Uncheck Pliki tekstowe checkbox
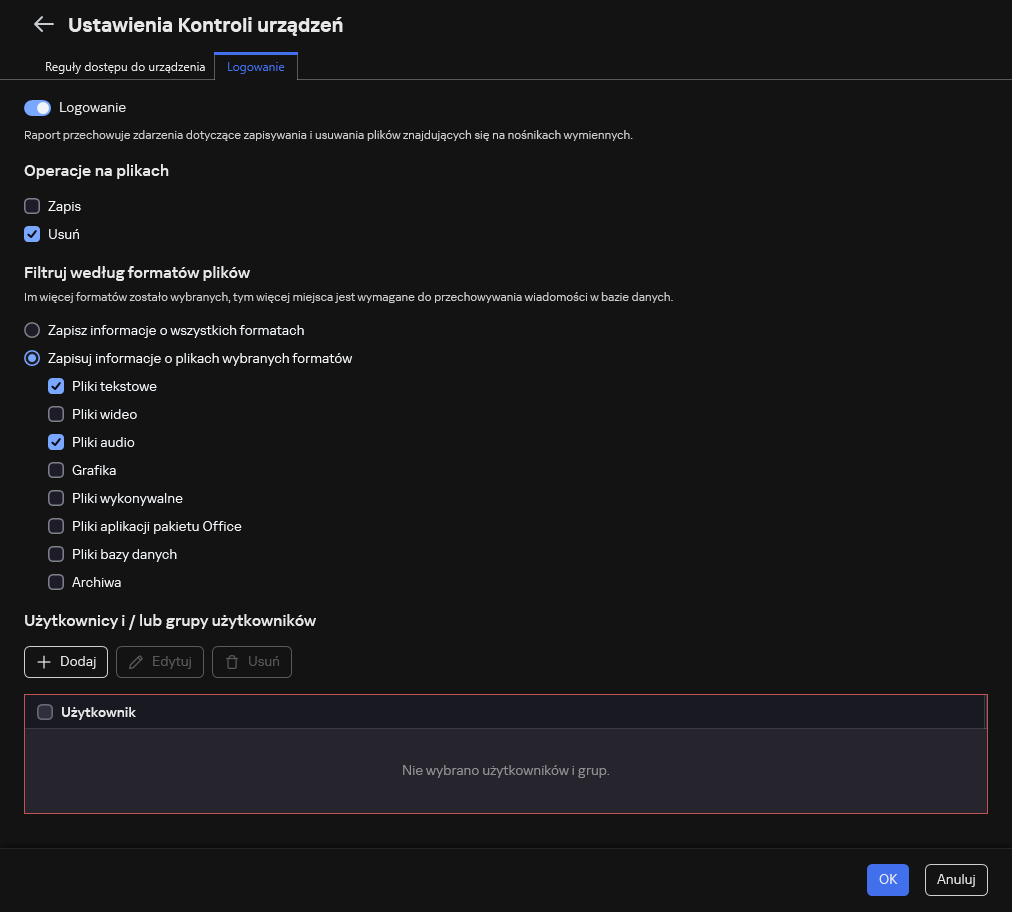 point(56,386)
